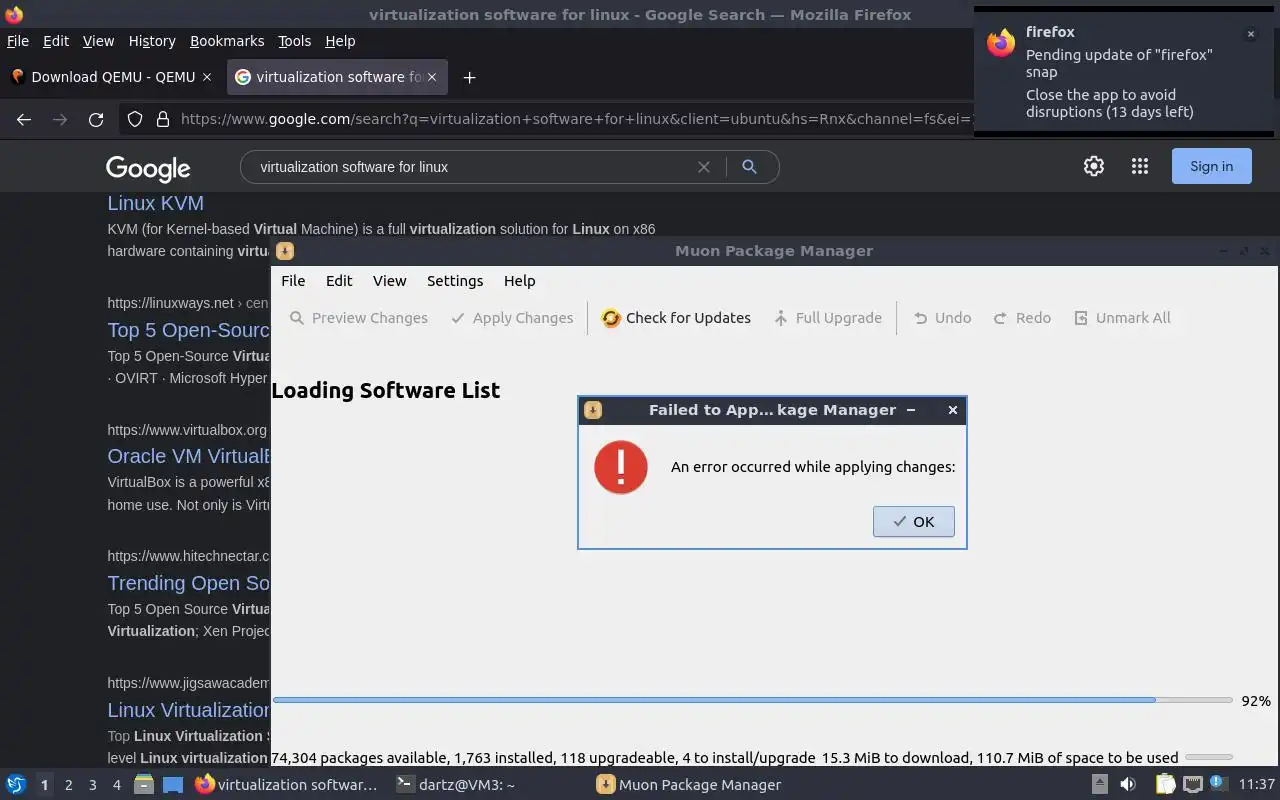Open Firefox's Tools menu

[294, 41]
